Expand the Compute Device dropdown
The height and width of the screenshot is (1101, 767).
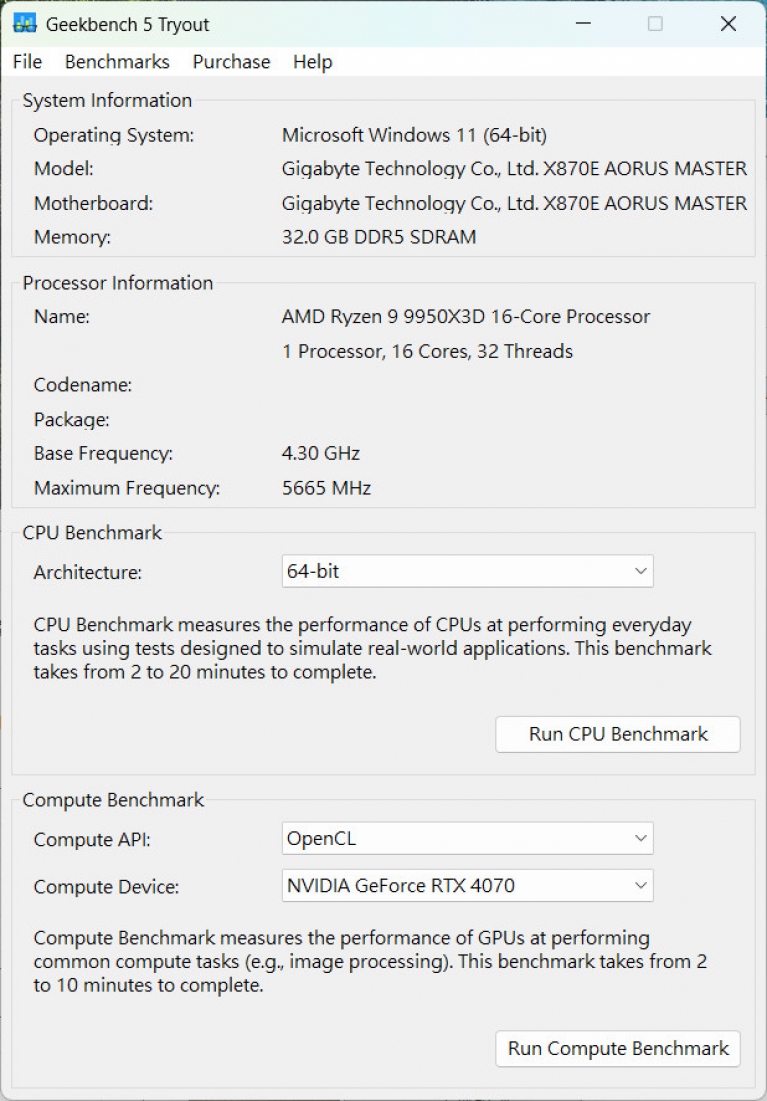tap(467, 885)
